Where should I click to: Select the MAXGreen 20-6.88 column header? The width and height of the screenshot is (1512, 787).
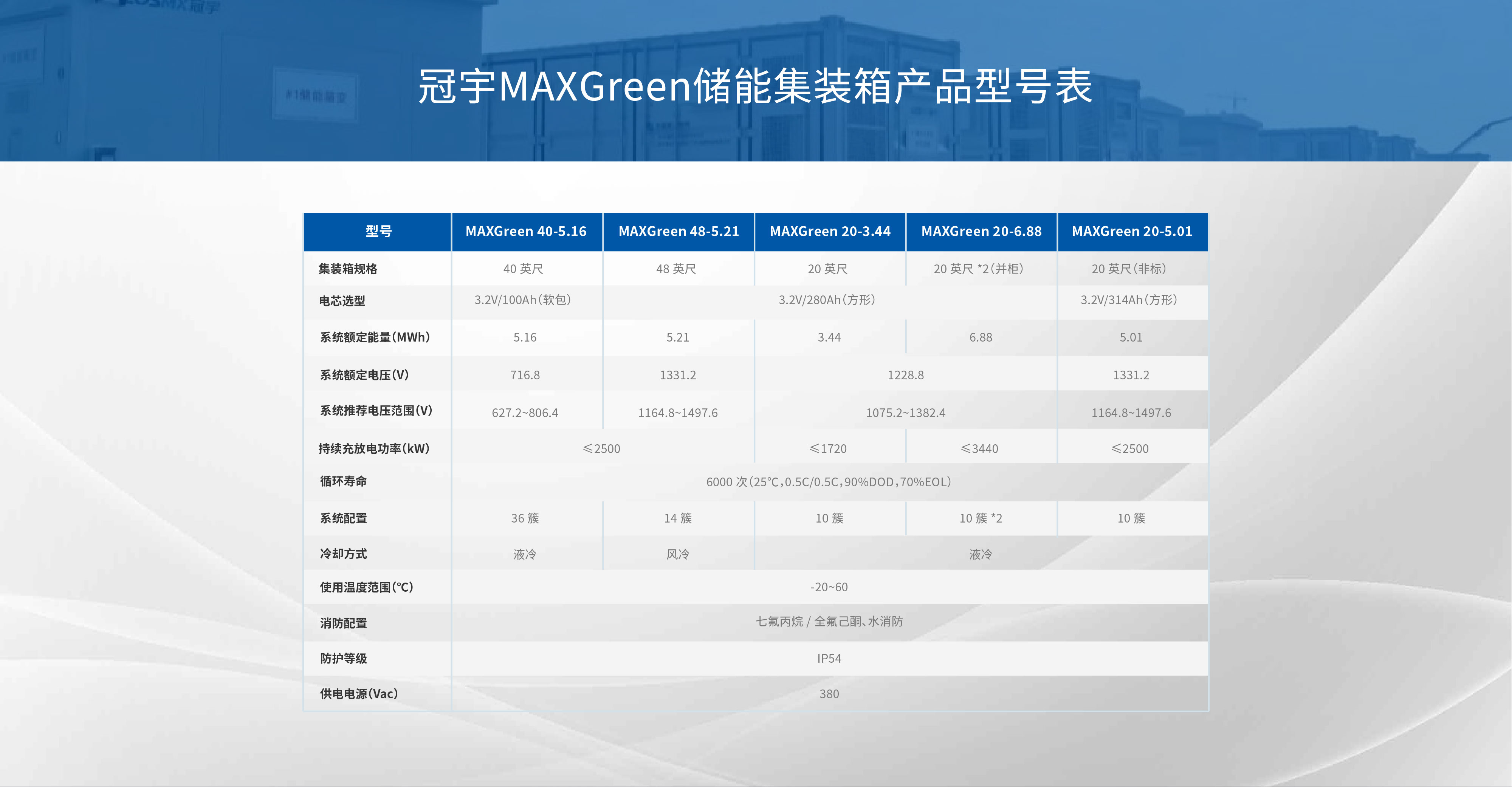tap(981, 232)
